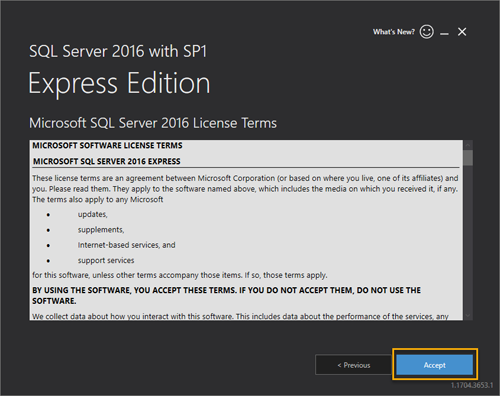Click the smiley feedback icon

[x=427, y=32]
